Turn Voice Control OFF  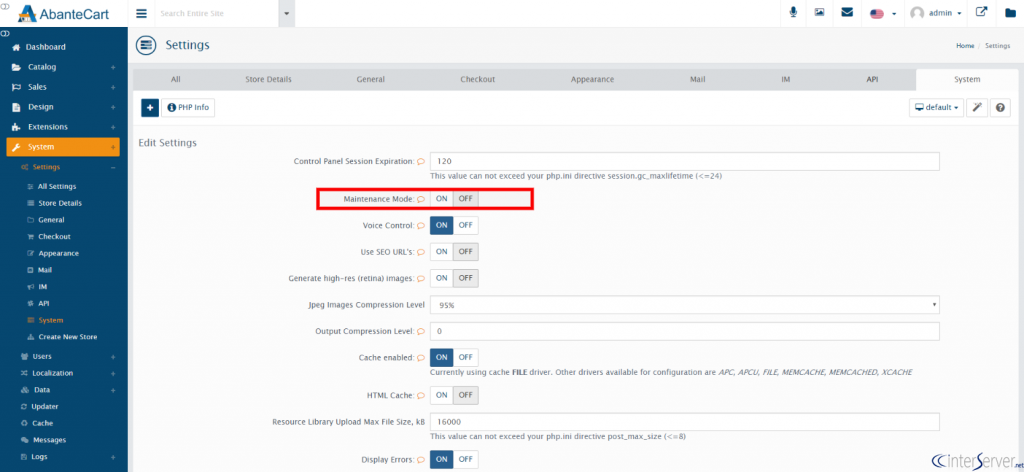[465, 225]
